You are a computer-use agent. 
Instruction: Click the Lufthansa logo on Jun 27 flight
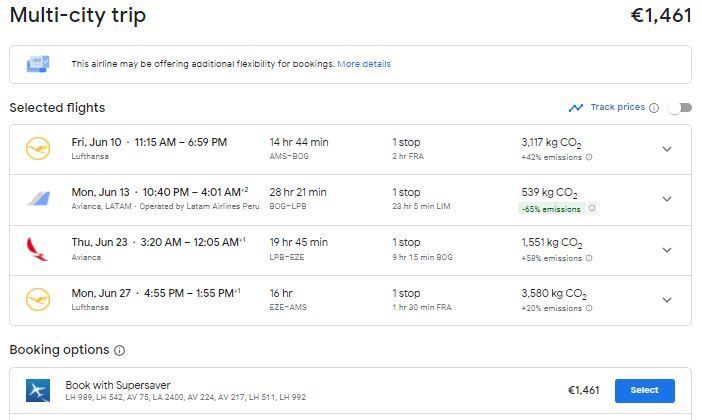coord(38,299)
